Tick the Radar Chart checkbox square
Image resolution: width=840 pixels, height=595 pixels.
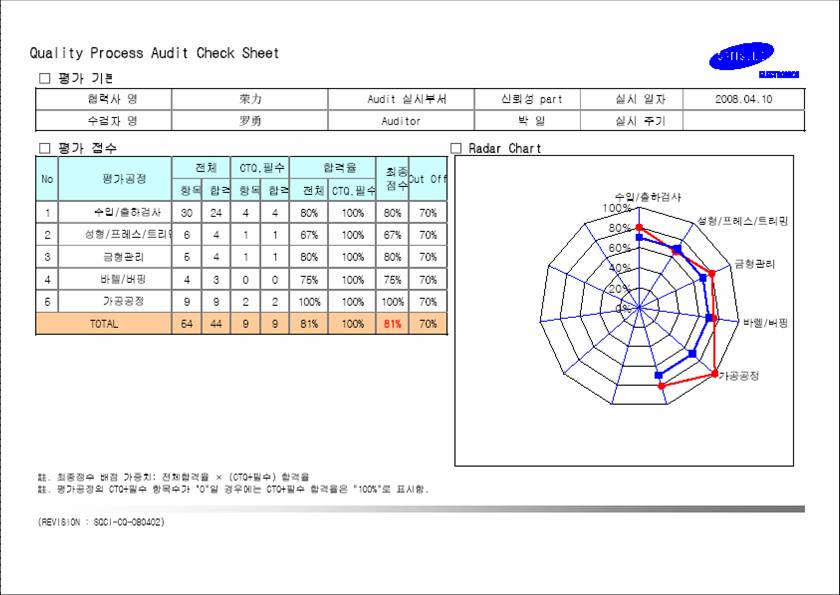[x=456, y=148]
